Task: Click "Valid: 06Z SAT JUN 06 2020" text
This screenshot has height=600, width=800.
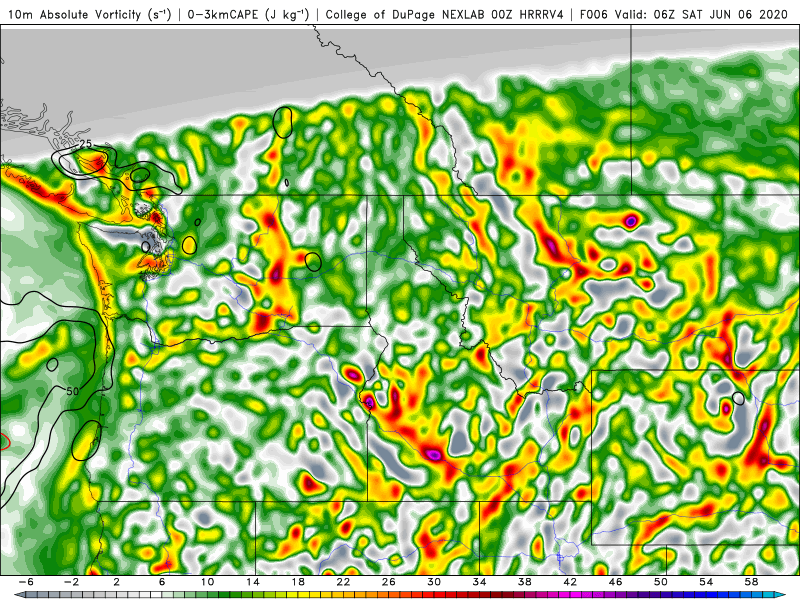Action: tap(701, 14)
